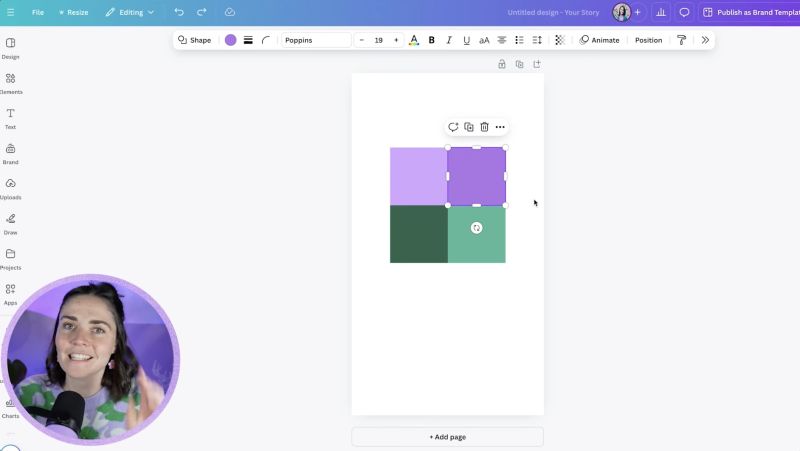The width and height of the screenshot is (800, 451).
Task: Duplicate the selected shape
Action: pos(469,127)
